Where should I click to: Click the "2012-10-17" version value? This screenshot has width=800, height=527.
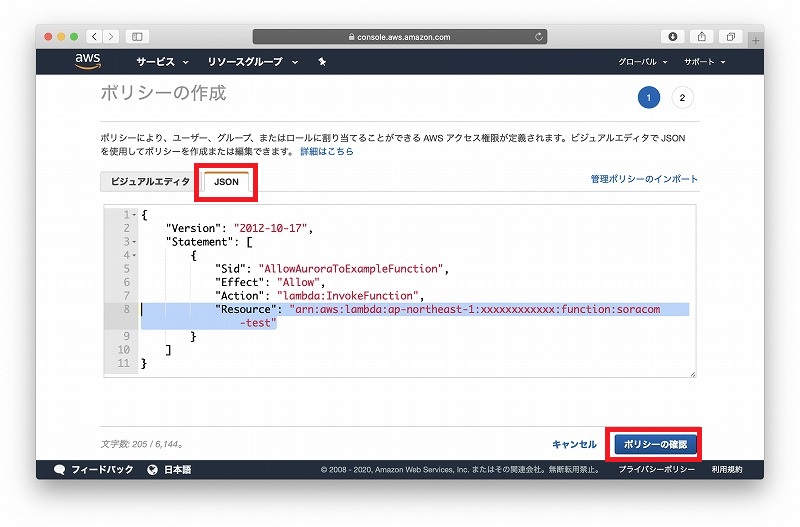pyautogui.click(x=271, y=229)
